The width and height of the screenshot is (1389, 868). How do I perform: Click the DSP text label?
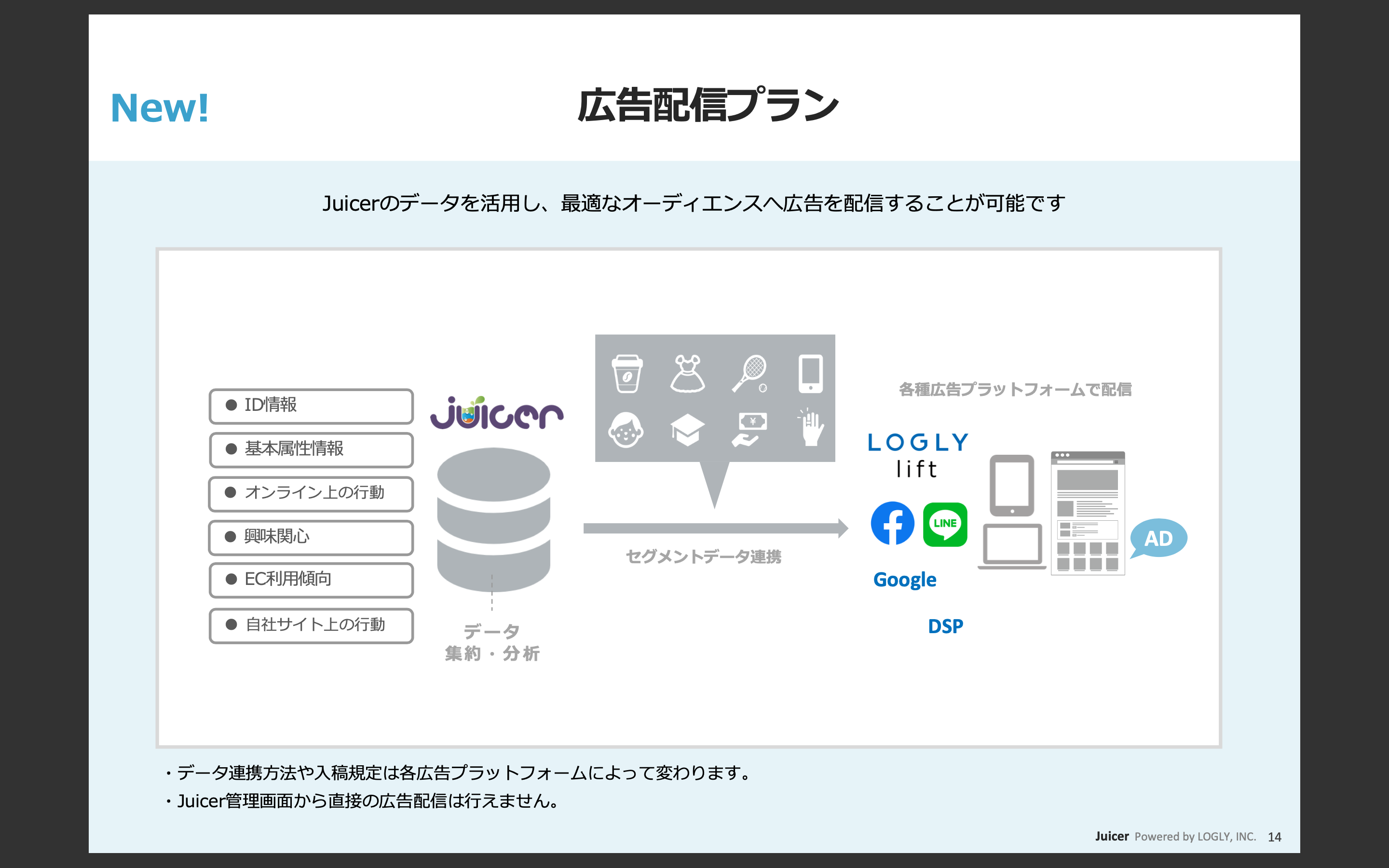click(x=945, y=626)
